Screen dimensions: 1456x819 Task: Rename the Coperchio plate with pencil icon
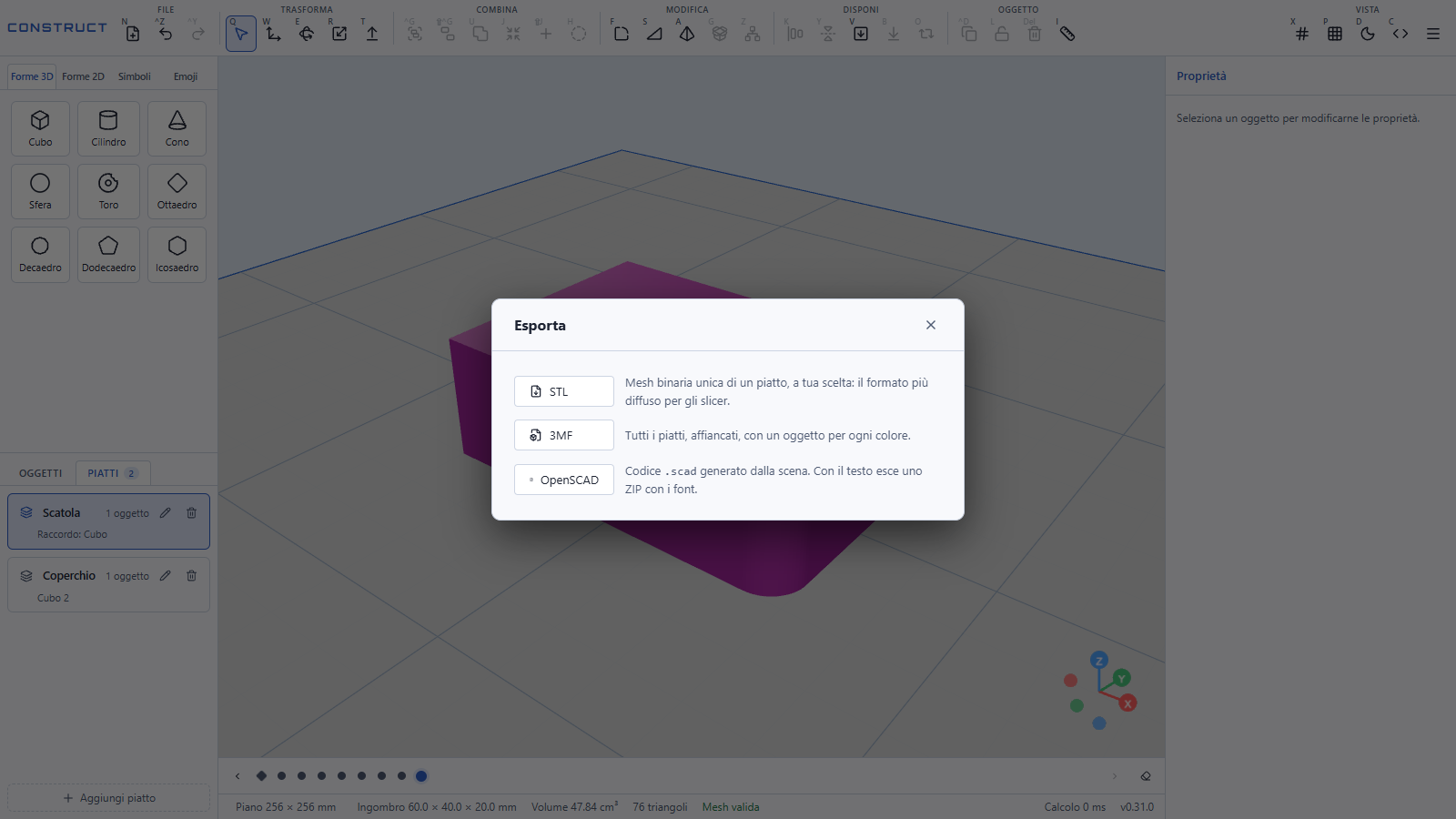[166, 575]
